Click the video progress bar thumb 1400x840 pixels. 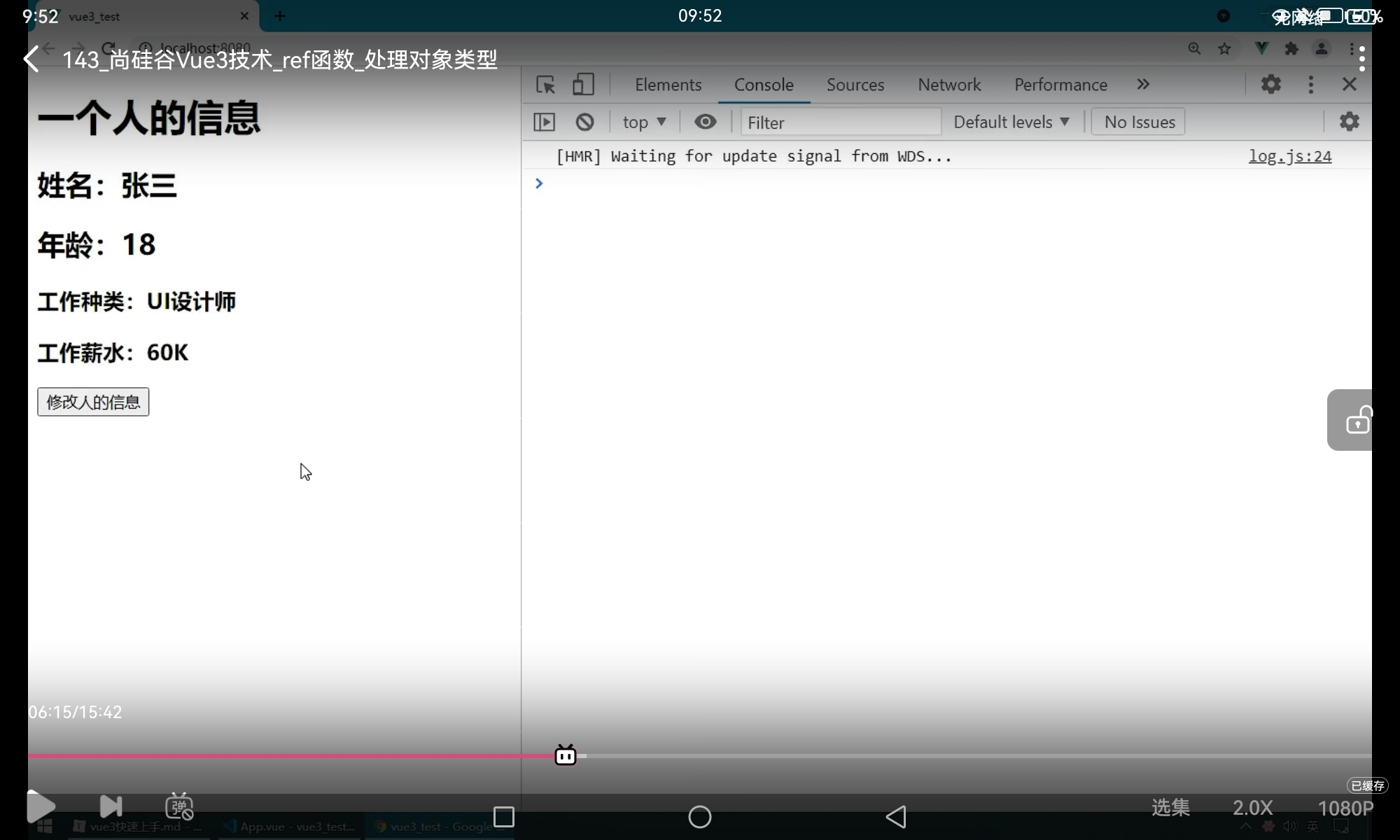click(x=566, y=755)
